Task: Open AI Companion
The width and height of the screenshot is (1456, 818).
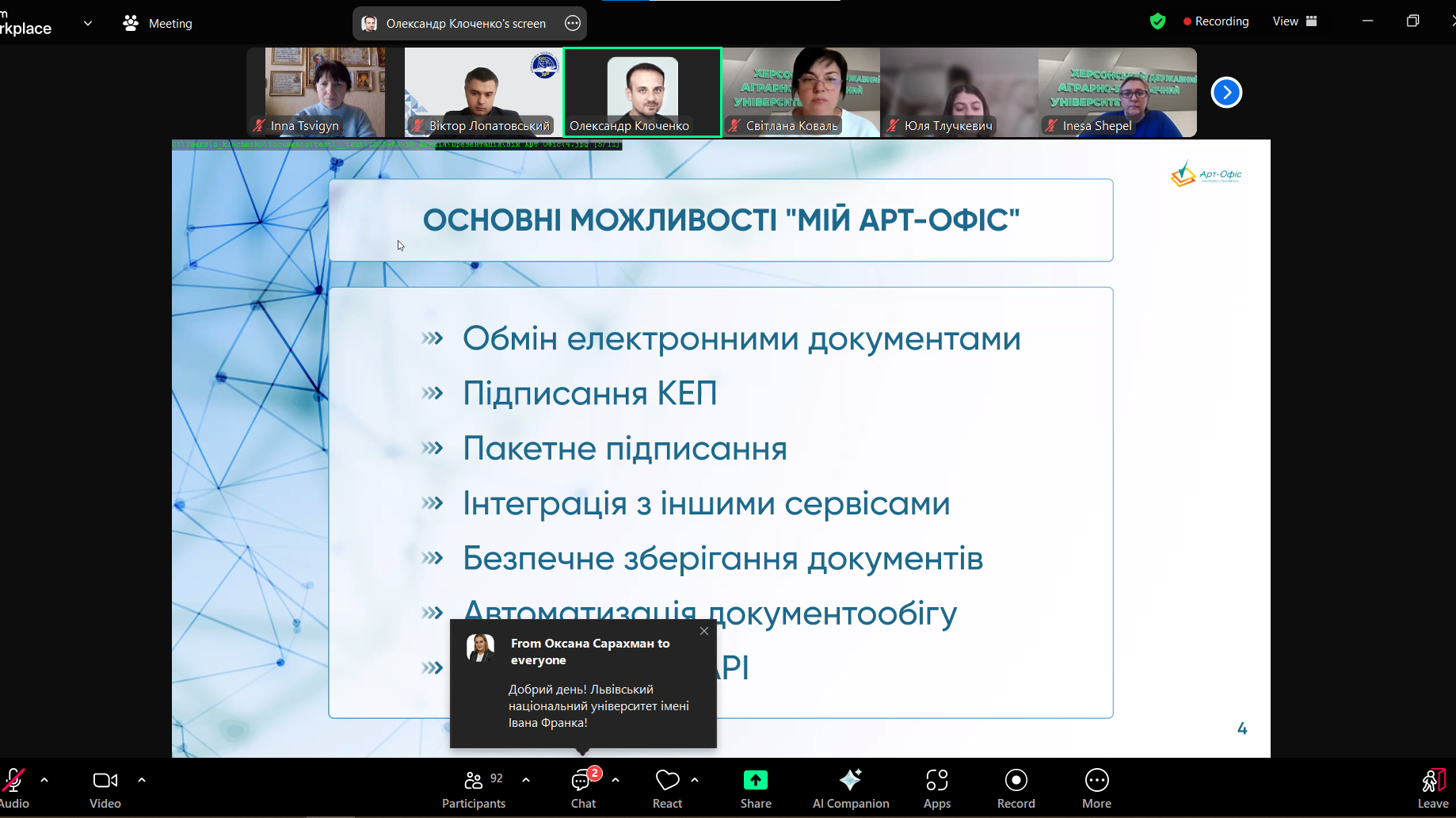Action: click(850, 789)
